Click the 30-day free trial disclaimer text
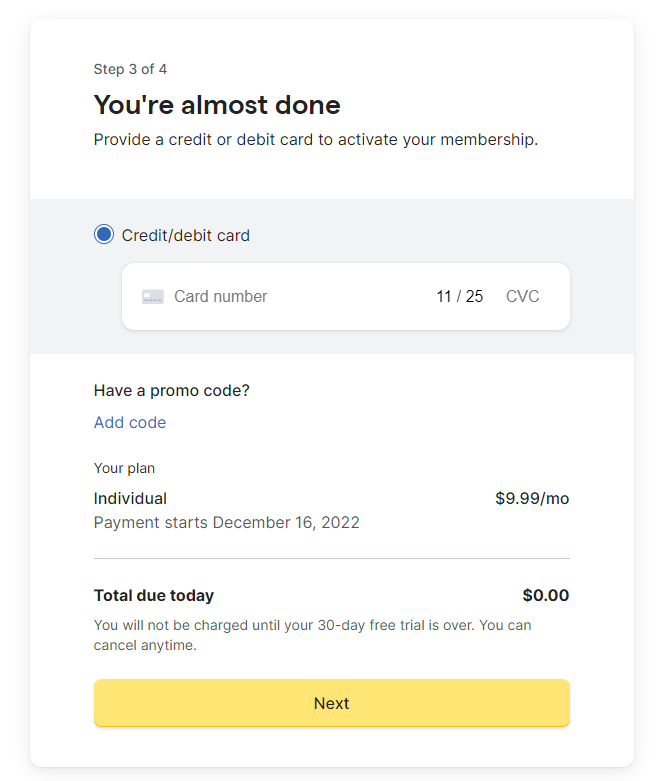This screenshot has width=672, height=781. click(312, 635)
